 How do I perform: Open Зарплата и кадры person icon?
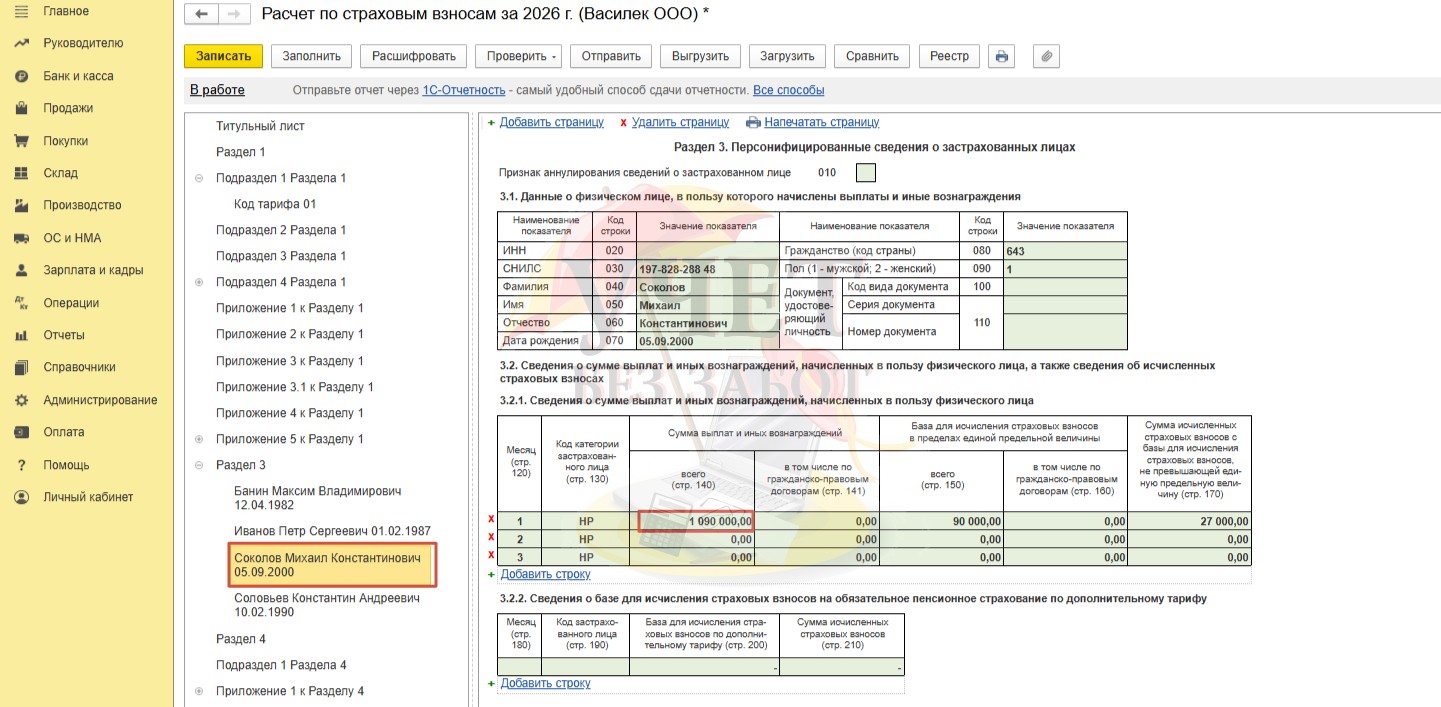[21, 270]
